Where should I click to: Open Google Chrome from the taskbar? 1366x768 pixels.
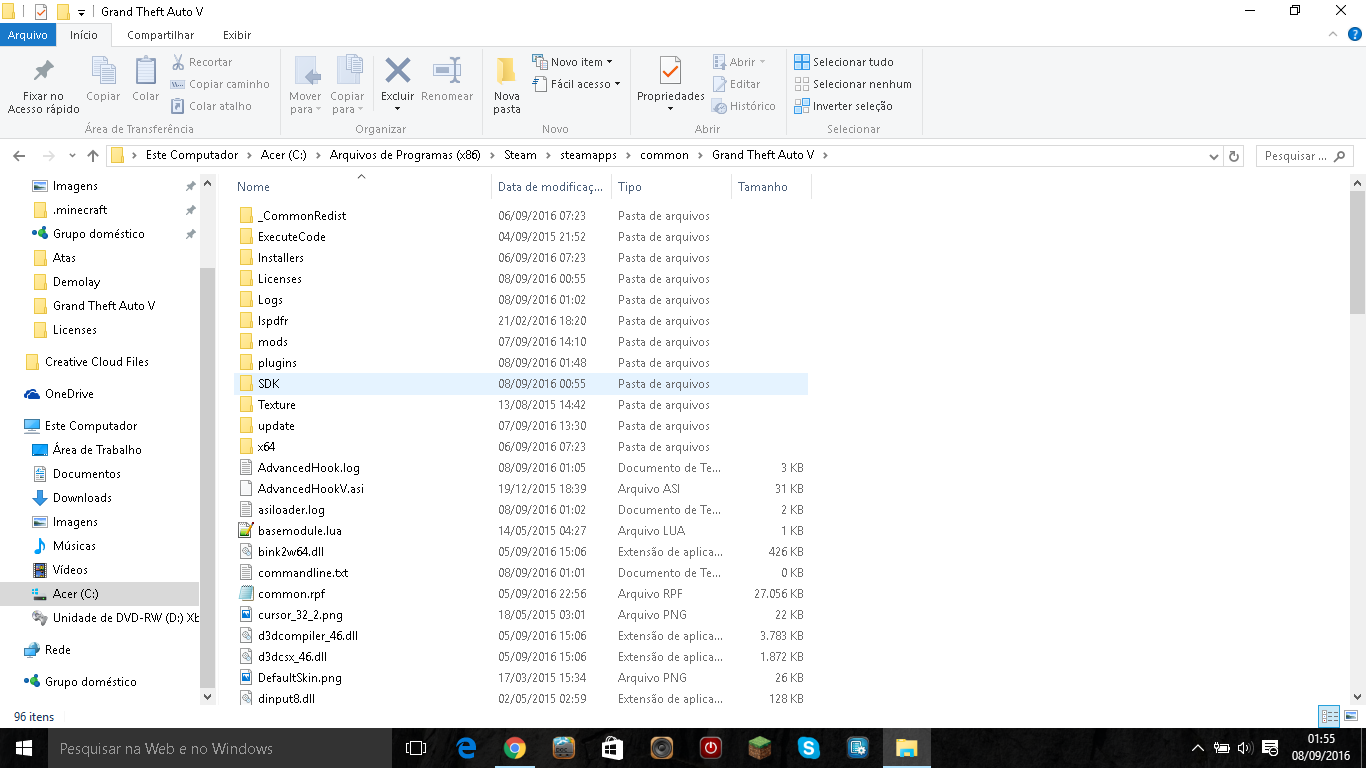pos(515,748)
